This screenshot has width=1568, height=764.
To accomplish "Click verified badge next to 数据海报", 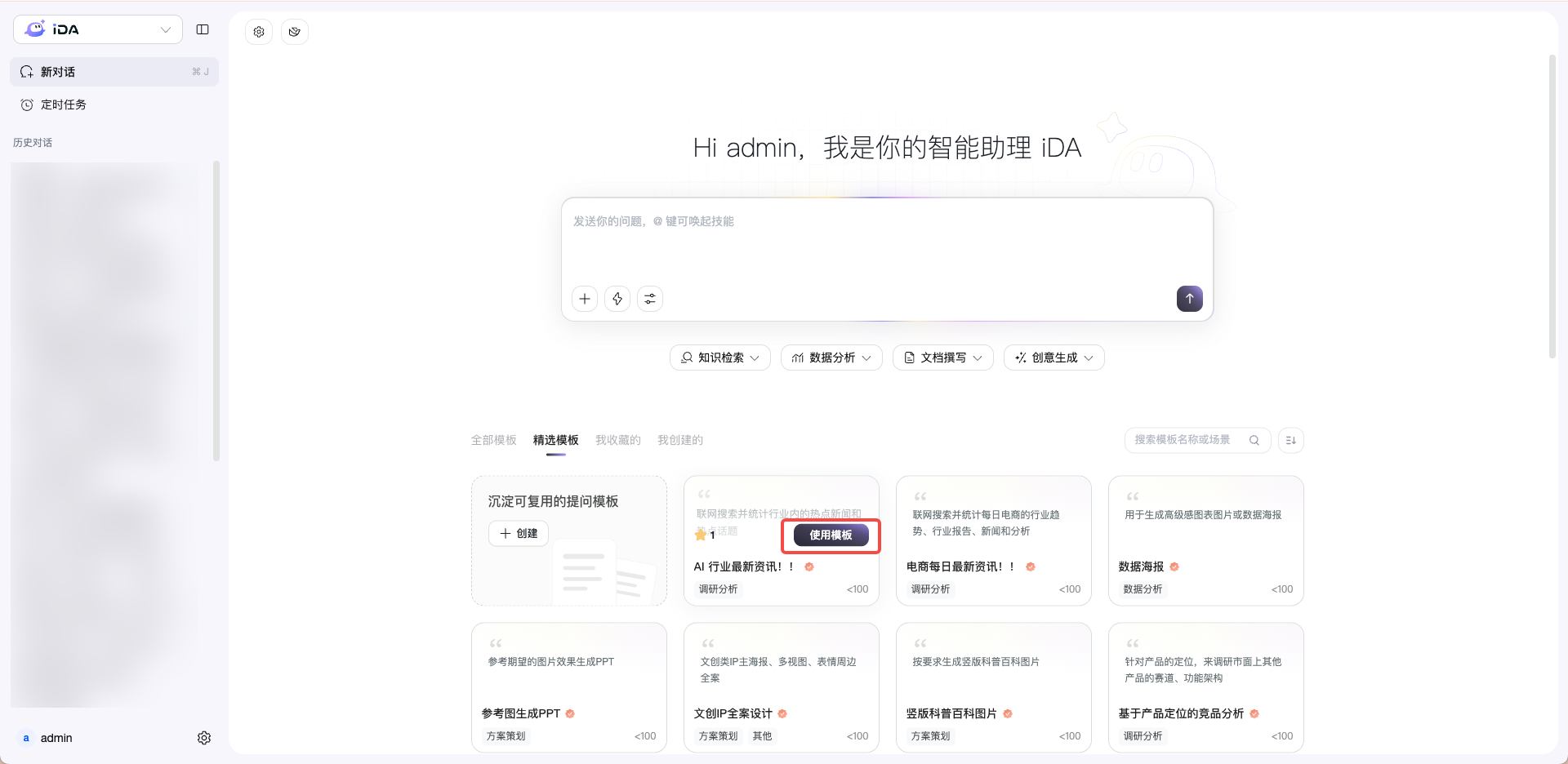I will point(1174,566).
